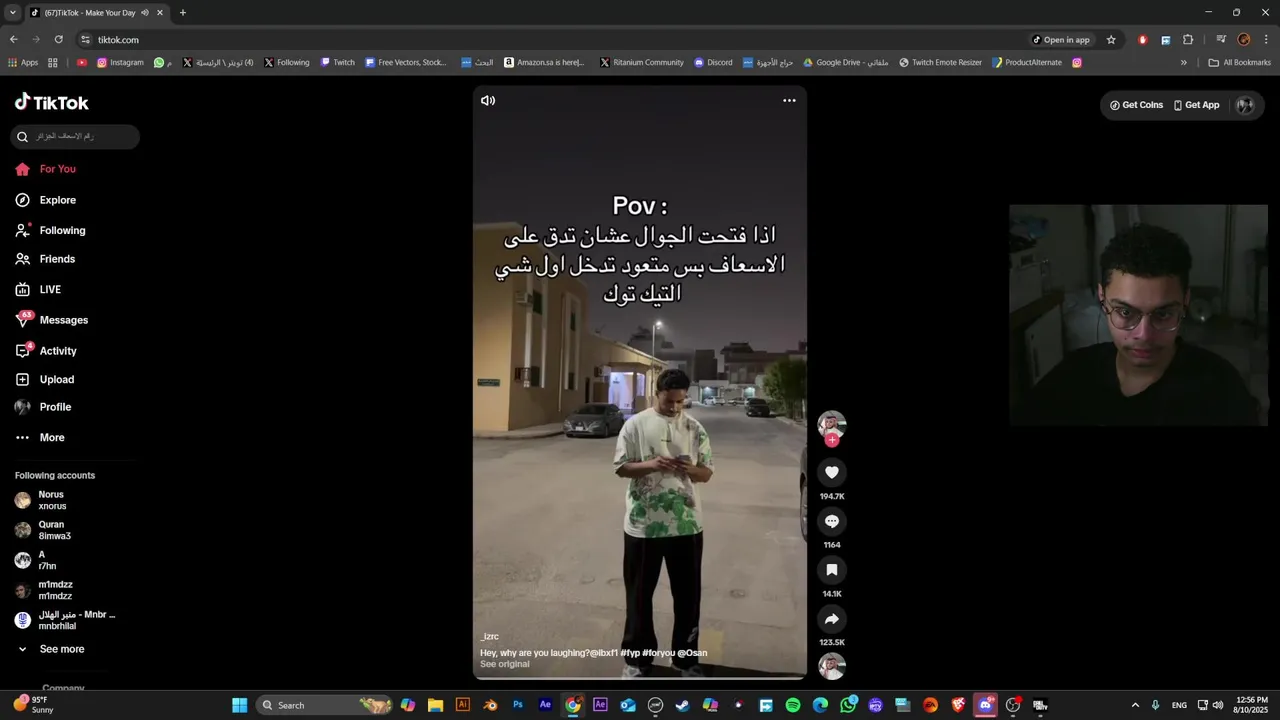Click the taskbar Search box
This screenshot has height=720, width=1280.
(x=325, y=705)
